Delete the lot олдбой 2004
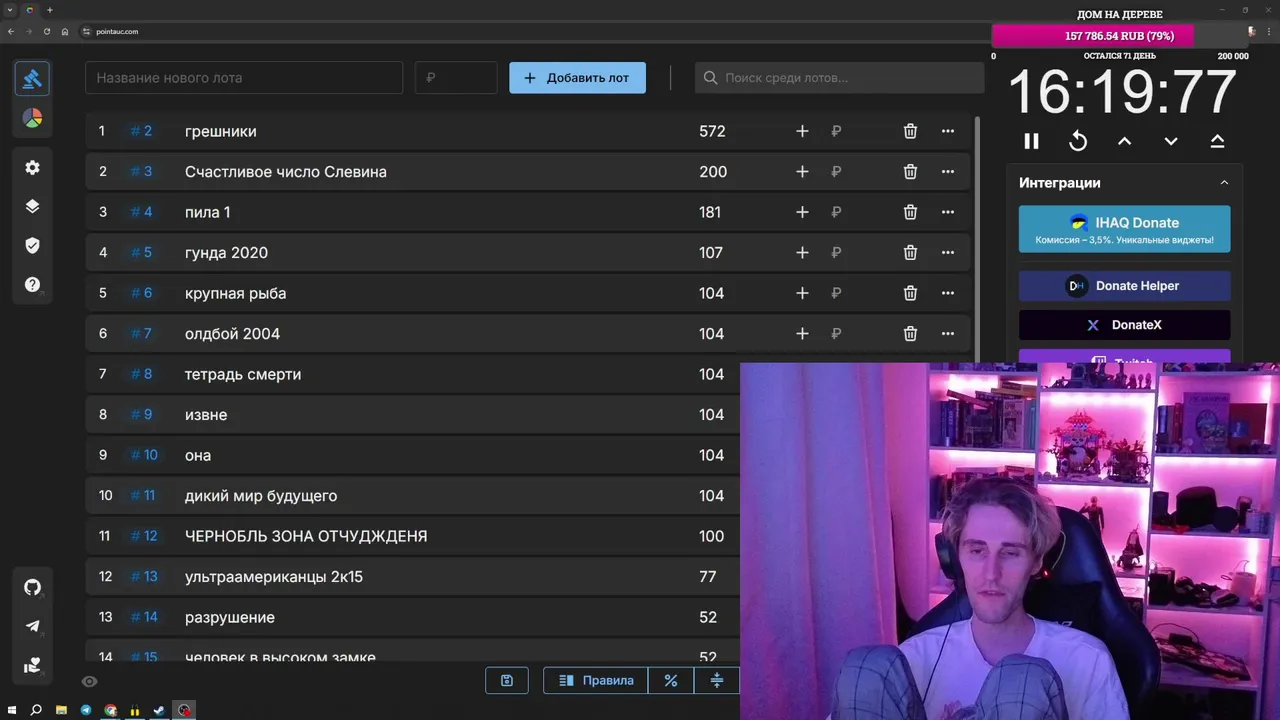This screenshot has width=1280, height=720. click(x=910, y=334)
